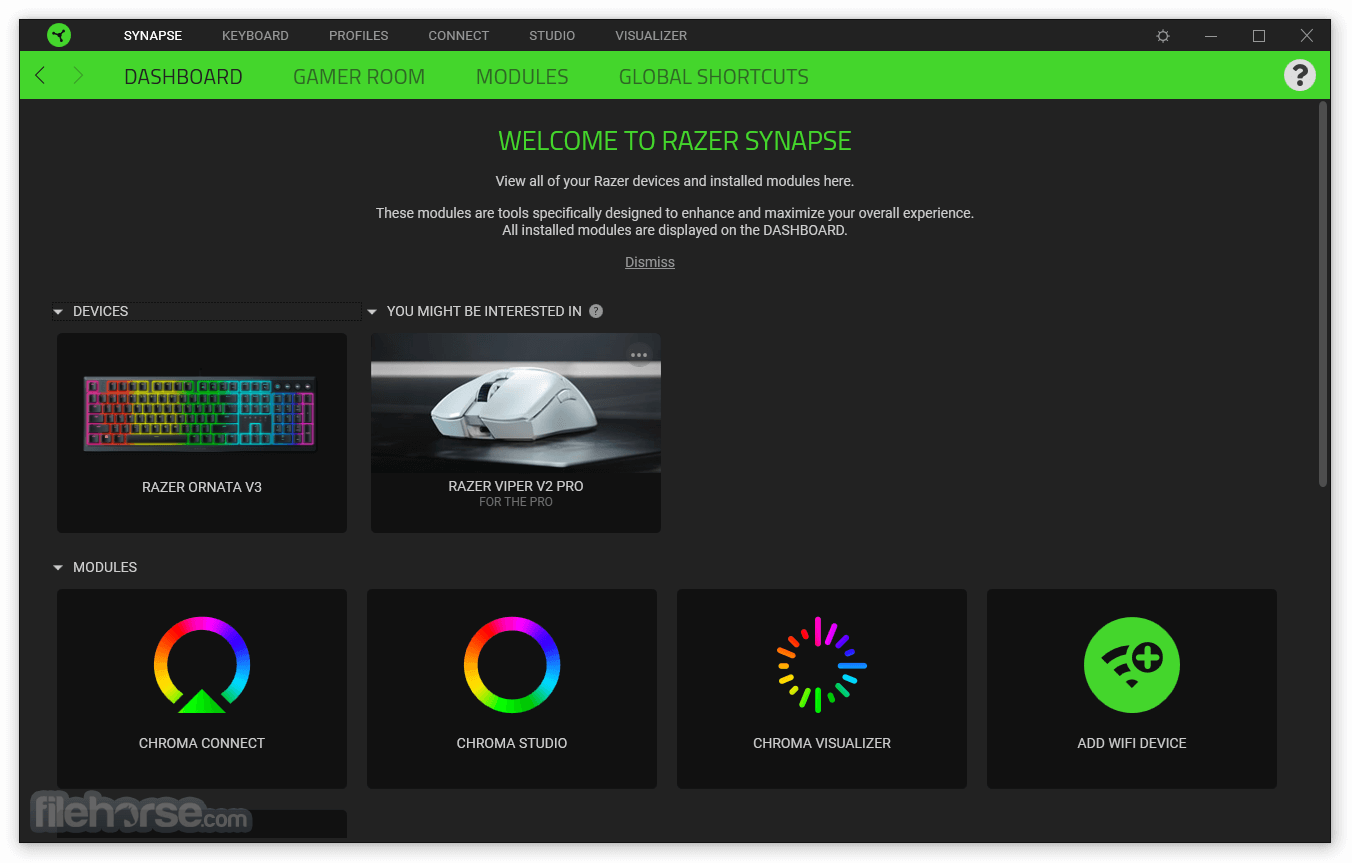
Task: Minimize the Razer Synapse window
Action: click(1211, 36)
